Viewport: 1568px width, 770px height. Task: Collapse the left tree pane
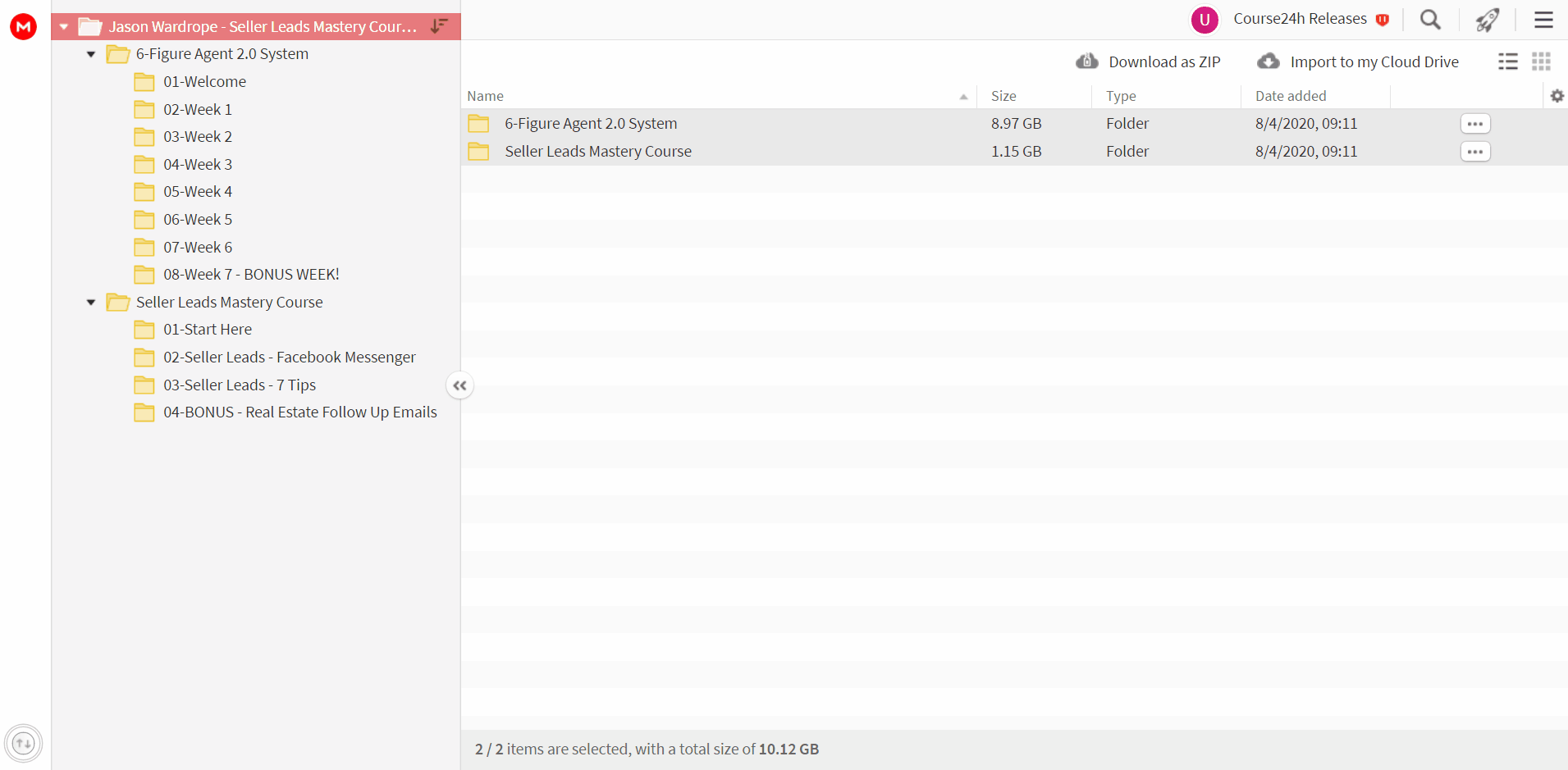pos(459,385)
